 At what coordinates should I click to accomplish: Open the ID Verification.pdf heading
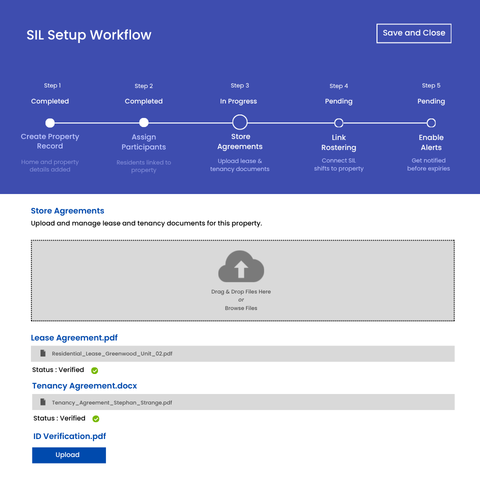(x=69, y=436)
